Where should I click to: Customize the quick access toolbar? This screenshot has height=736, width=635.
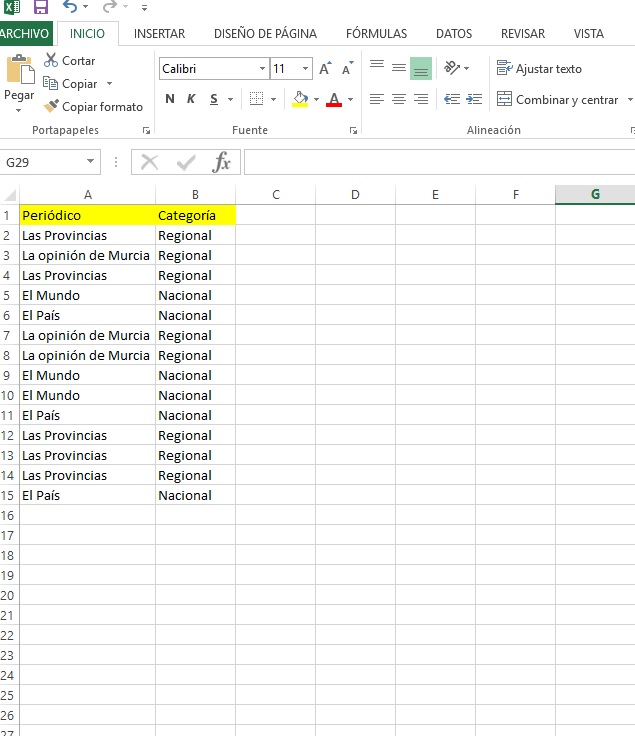pos(144,8)
